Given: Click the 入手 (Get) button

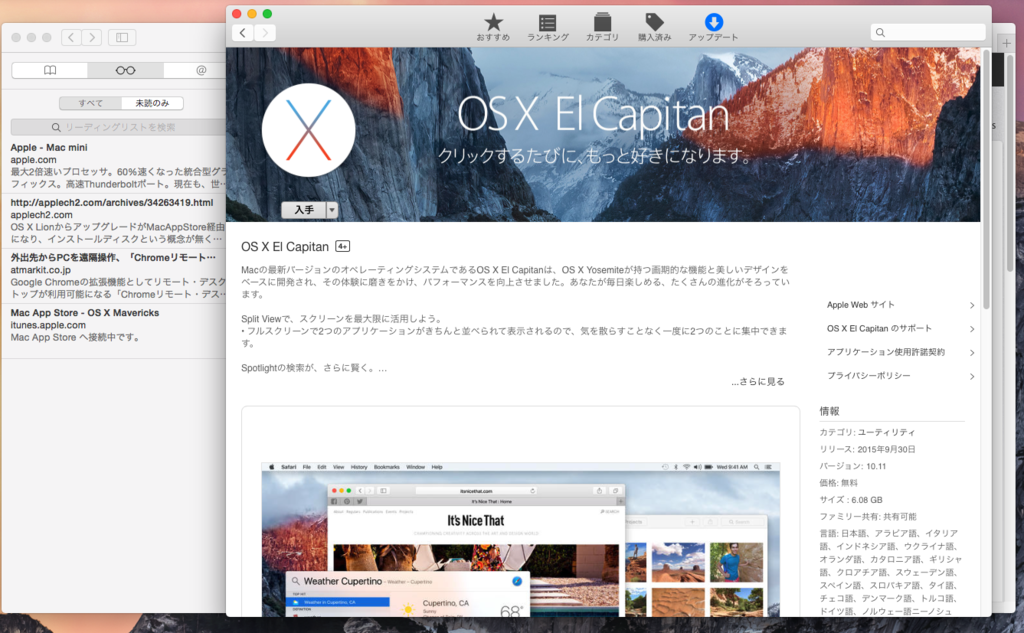Looking at the screenshot, I should [x=304, y=210].
